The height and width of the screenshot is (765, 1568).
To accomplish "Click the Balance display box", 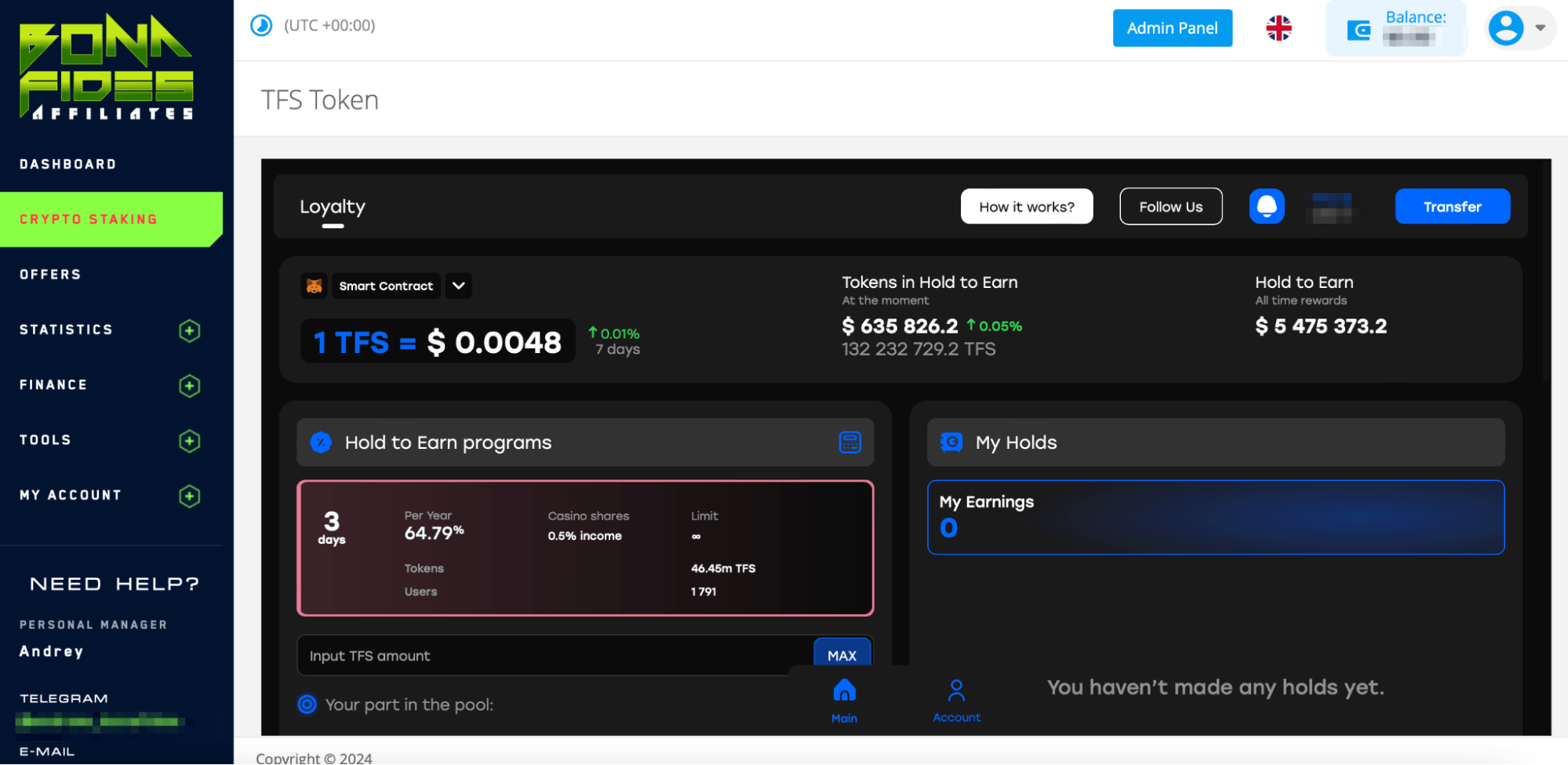I will point(1396,29).
